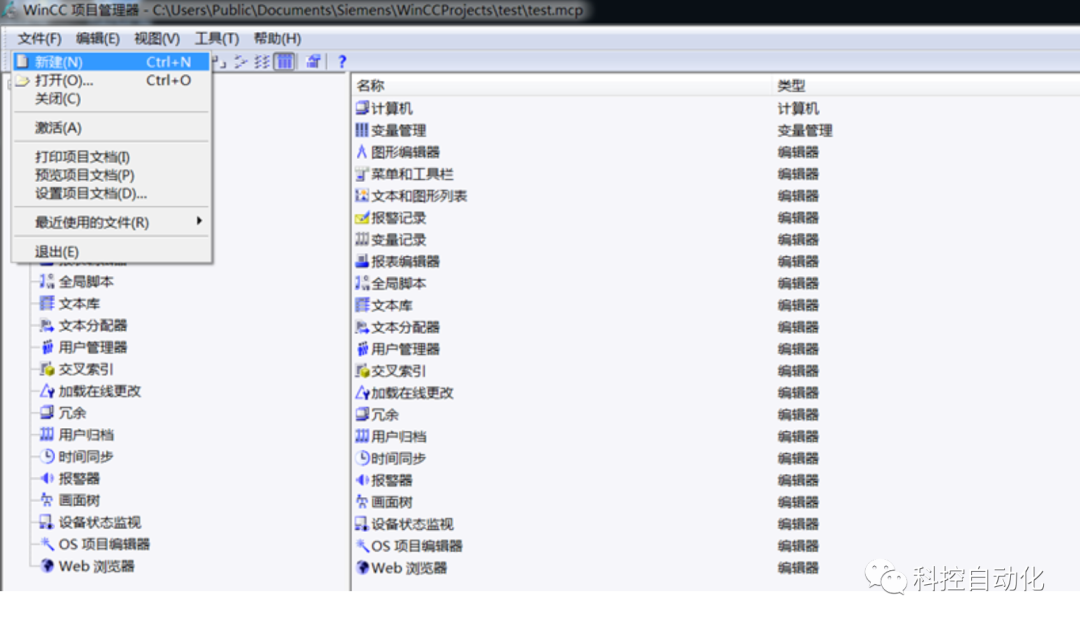This screenshot has width=1080, height=626.
Task: Click the 加载在线更改 icon in the navigation tree
Action: 47,391
